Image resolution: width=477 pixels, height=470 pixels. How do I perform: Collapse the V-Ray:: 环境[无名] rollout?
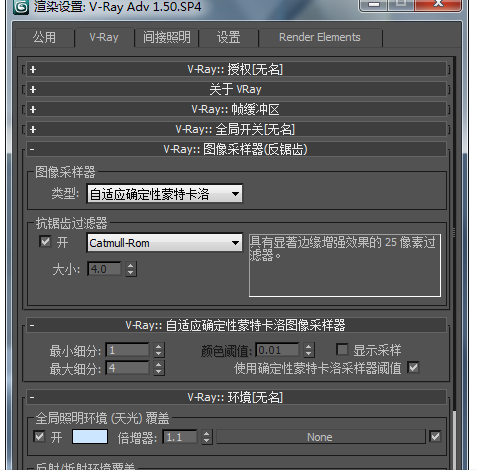236,397
